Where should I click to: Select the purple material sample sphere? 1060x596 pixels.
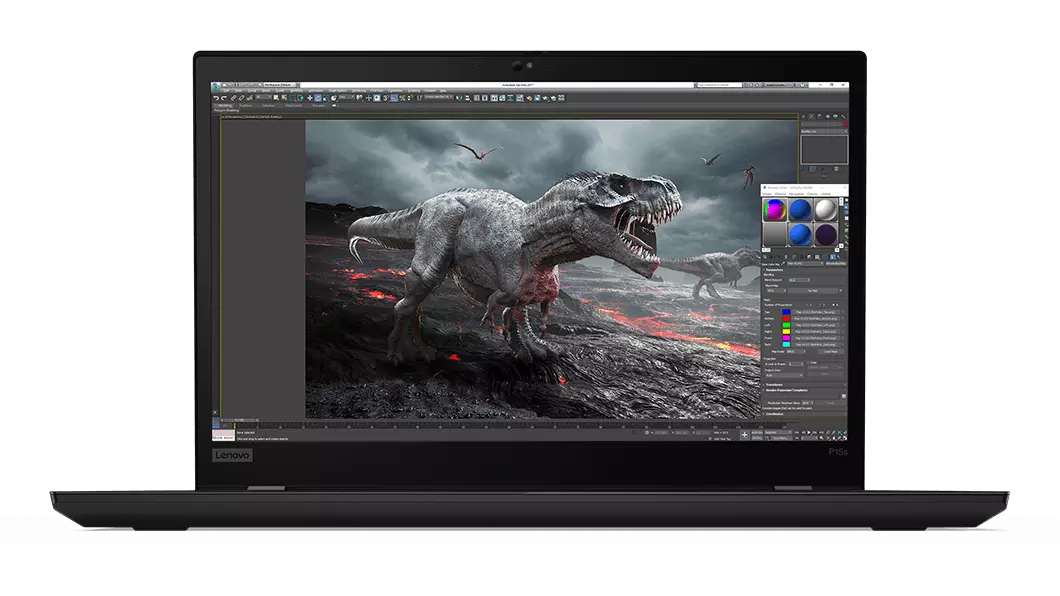click(826, 235)
